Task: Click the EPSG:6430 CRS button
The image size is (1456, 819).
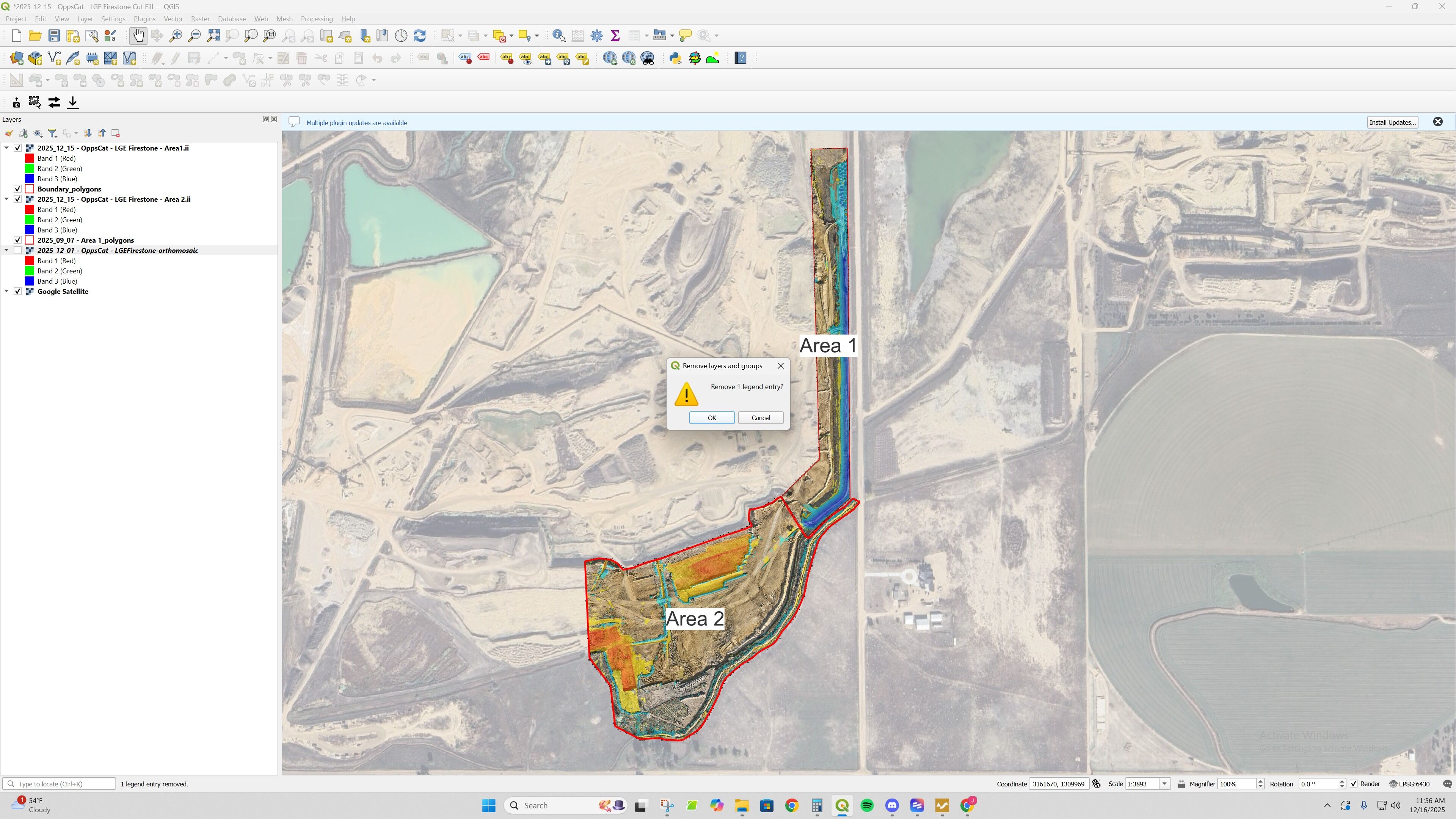Action: click(x=1410, y=784)
